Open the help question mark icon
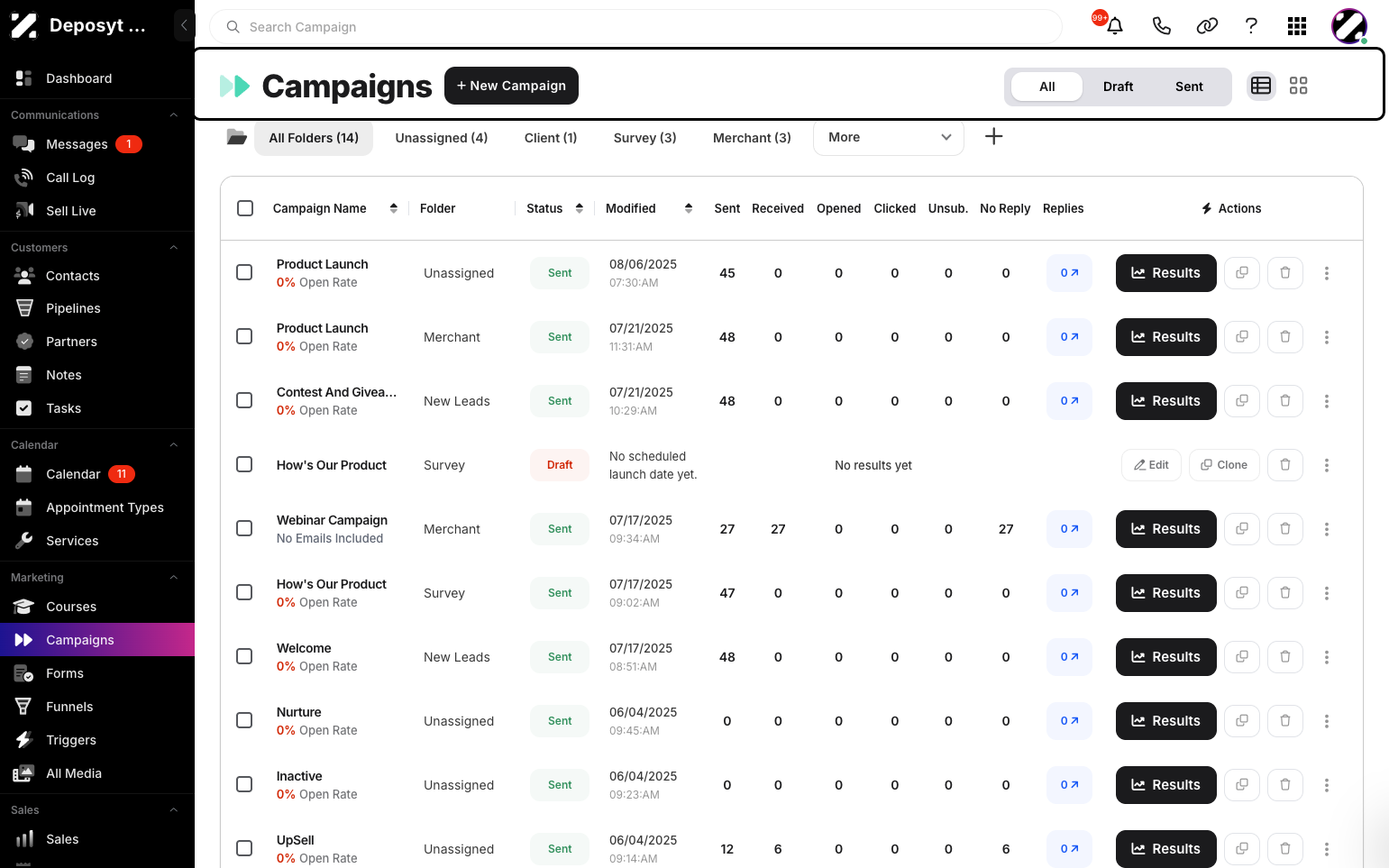This screenshot has width=1389, height=868. 1251,26
